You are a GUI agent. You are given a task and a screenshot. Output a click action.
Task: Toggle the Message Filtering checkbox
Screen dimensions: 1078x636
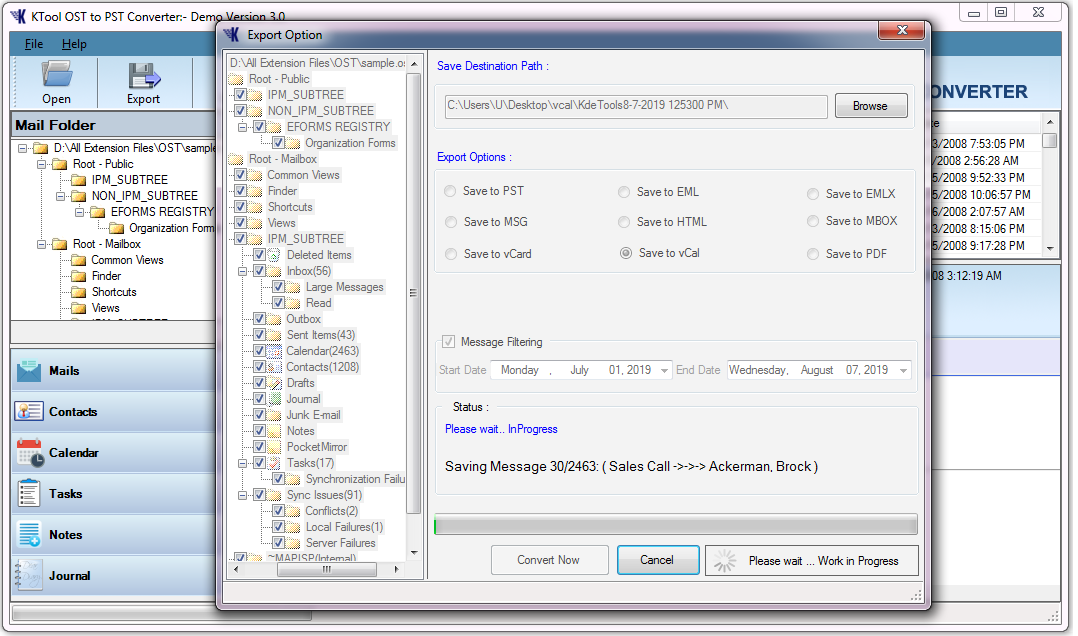click(448, 342)
